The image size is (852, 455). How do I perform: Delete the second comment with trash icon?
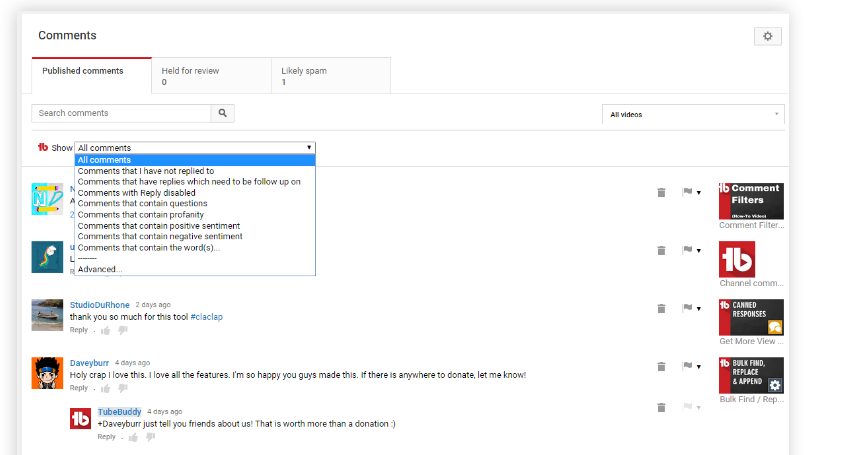click(661, 251)
